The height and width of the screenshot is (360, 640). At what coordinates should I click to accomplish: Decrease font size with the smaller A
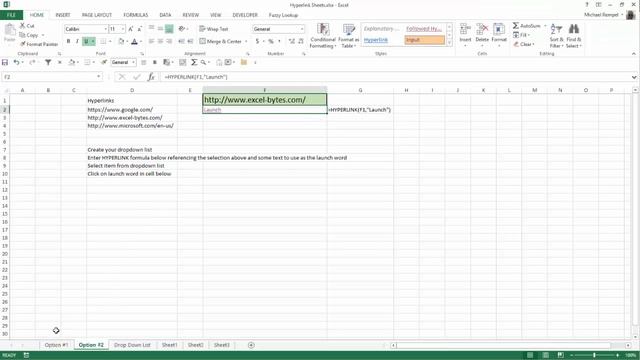click(x=139, y=29)
